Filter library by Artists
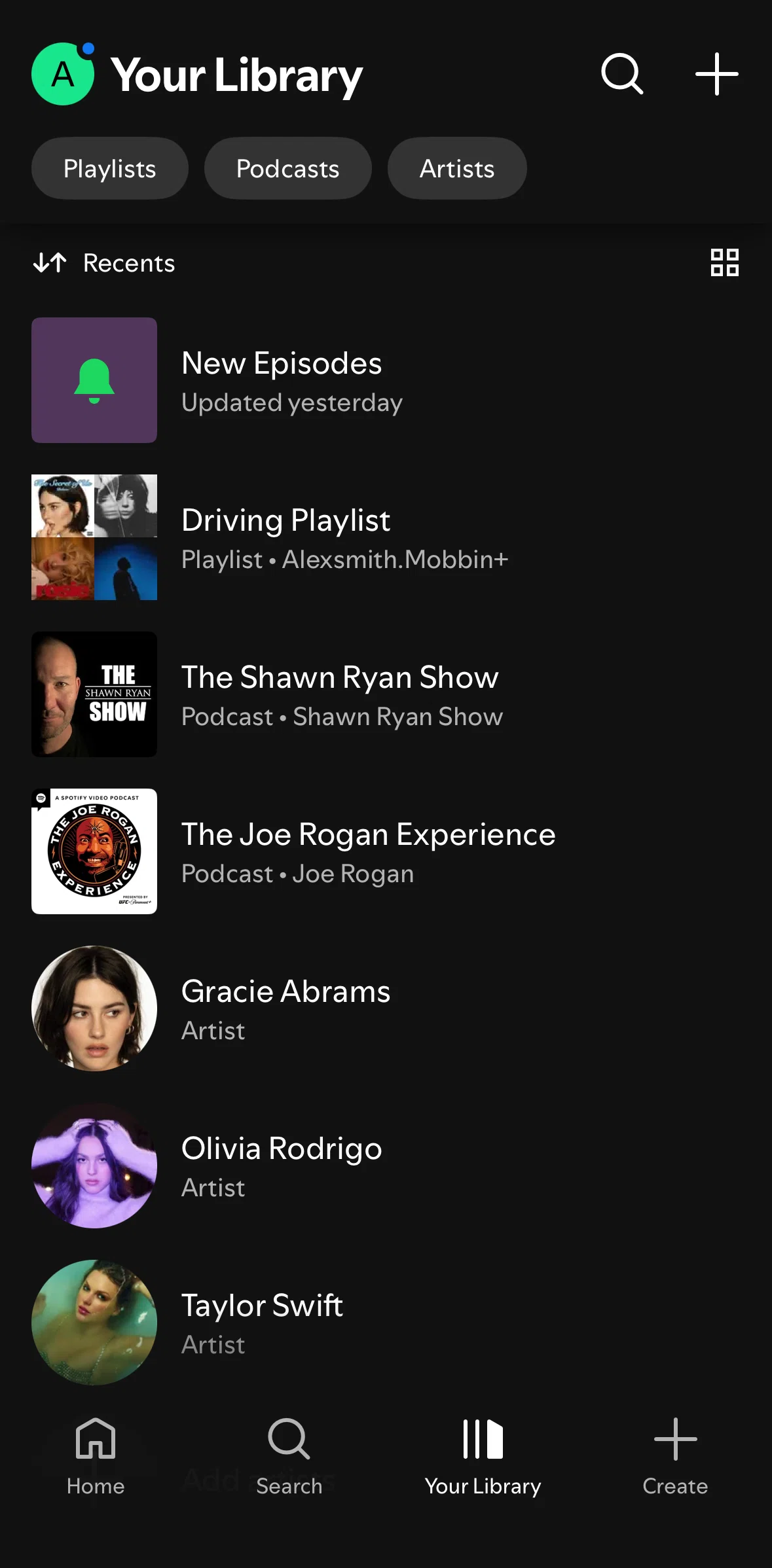 (x=457, y=168)
